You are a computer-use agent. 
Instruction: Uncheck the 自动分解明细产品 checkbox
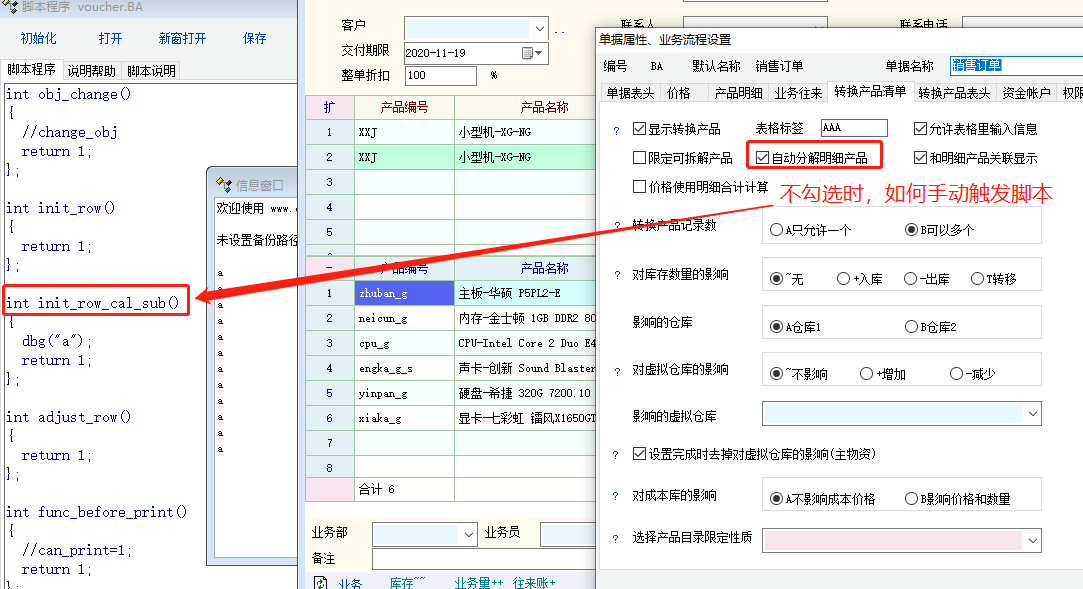[x=763, y=158]
